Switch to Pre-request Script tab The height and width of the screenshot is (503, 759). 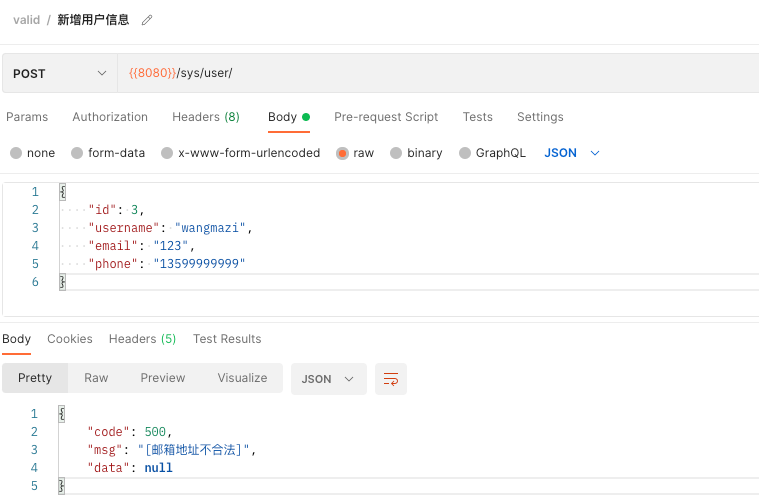pyautogui.click(x=386, y=117)
